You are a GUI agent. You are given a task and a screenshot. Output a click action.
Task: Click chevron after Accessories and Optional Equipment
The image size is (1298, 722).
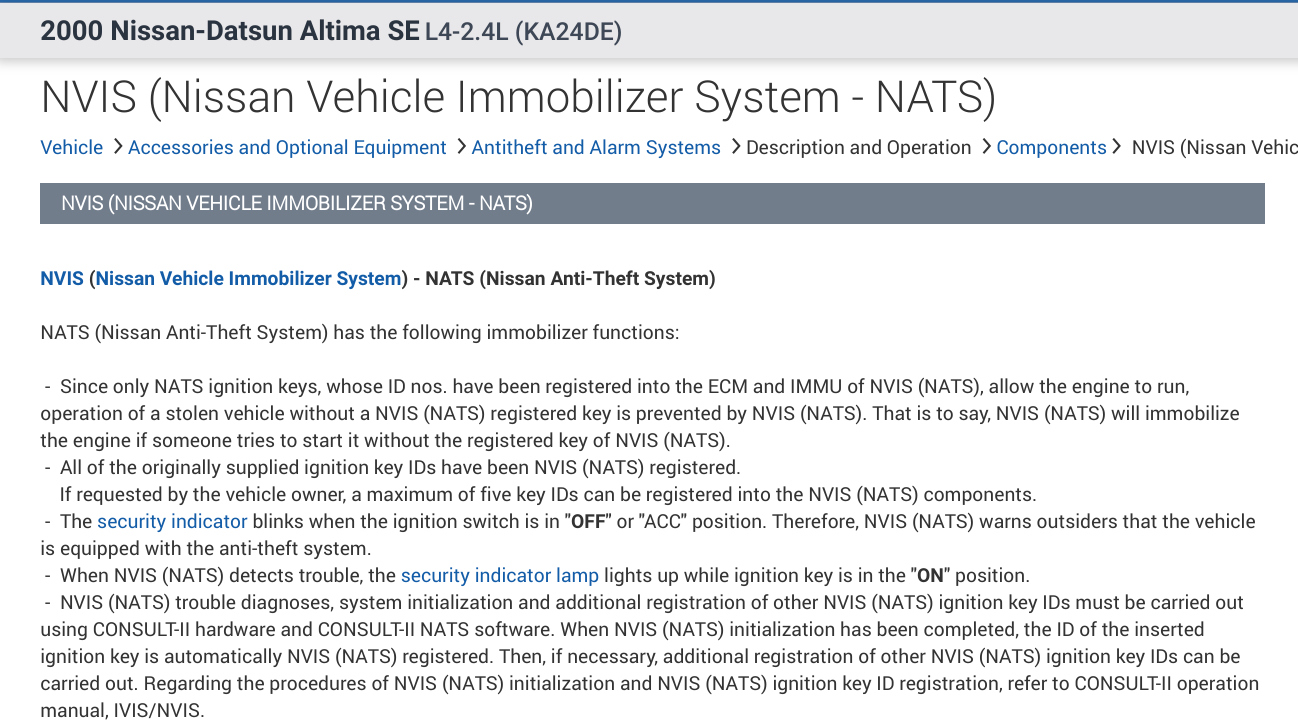click(x=461, y=147)
